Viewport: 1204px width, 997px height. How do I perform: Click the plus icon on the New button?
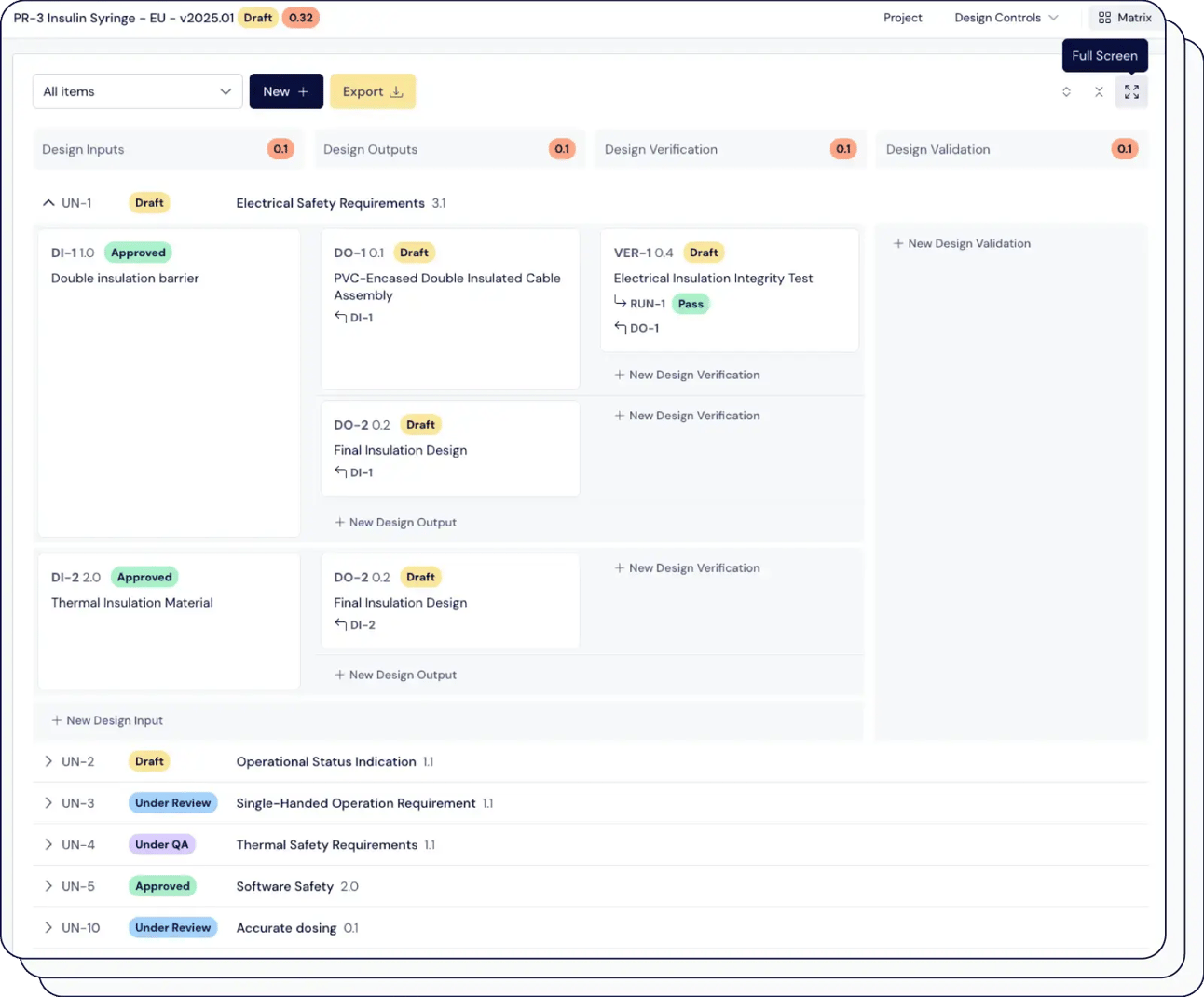(x=302, y=91)
